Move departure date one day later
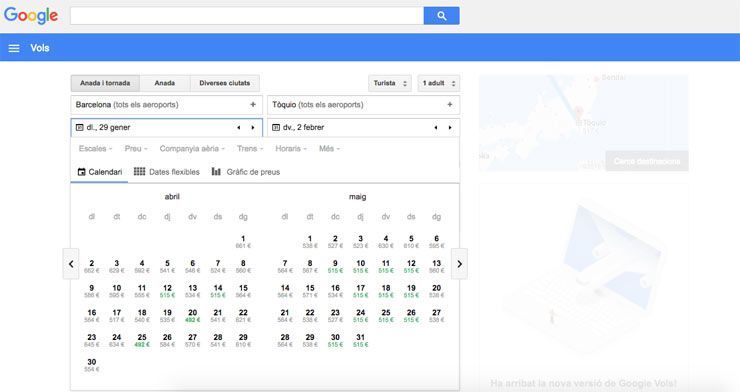Image resolution: width=740 pixels, height=392 pixels. coord(253,127)
